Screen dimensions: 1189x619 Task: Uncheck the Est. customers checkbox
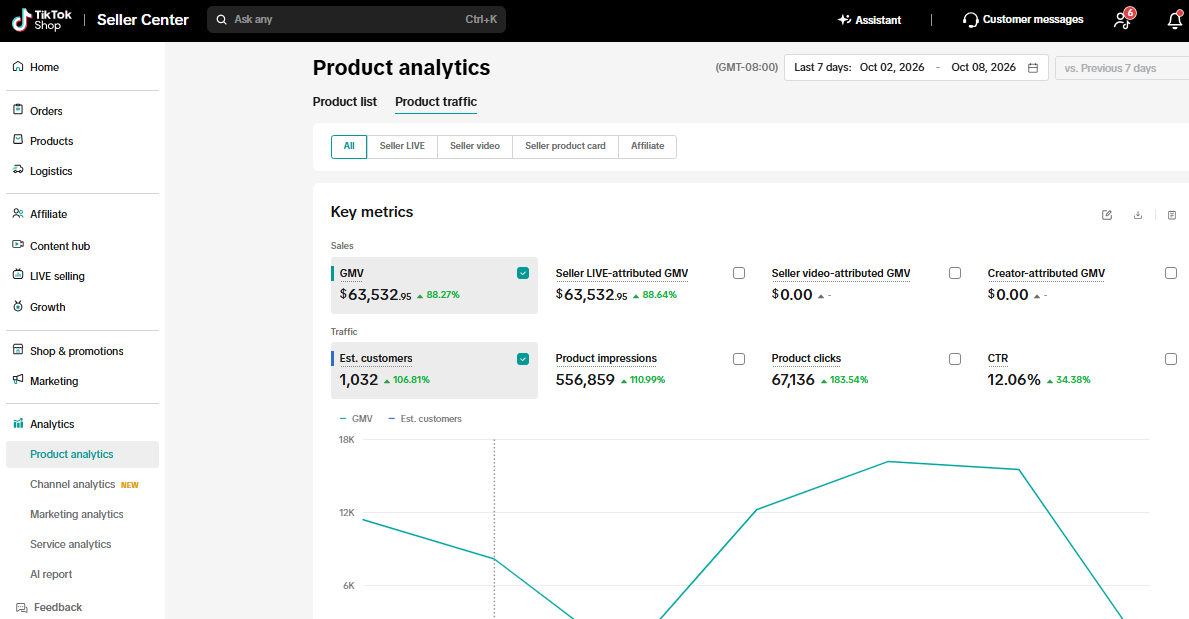(523, 359)
